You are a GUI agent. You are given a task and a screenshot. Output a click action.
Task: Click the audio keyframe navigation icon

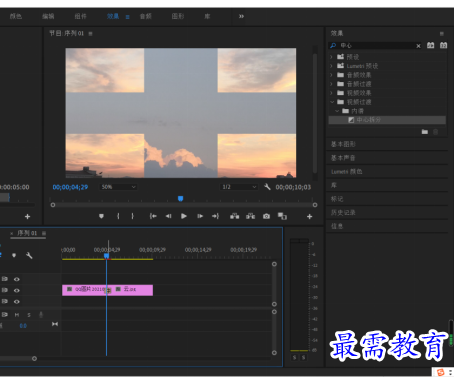click(55, 324)
